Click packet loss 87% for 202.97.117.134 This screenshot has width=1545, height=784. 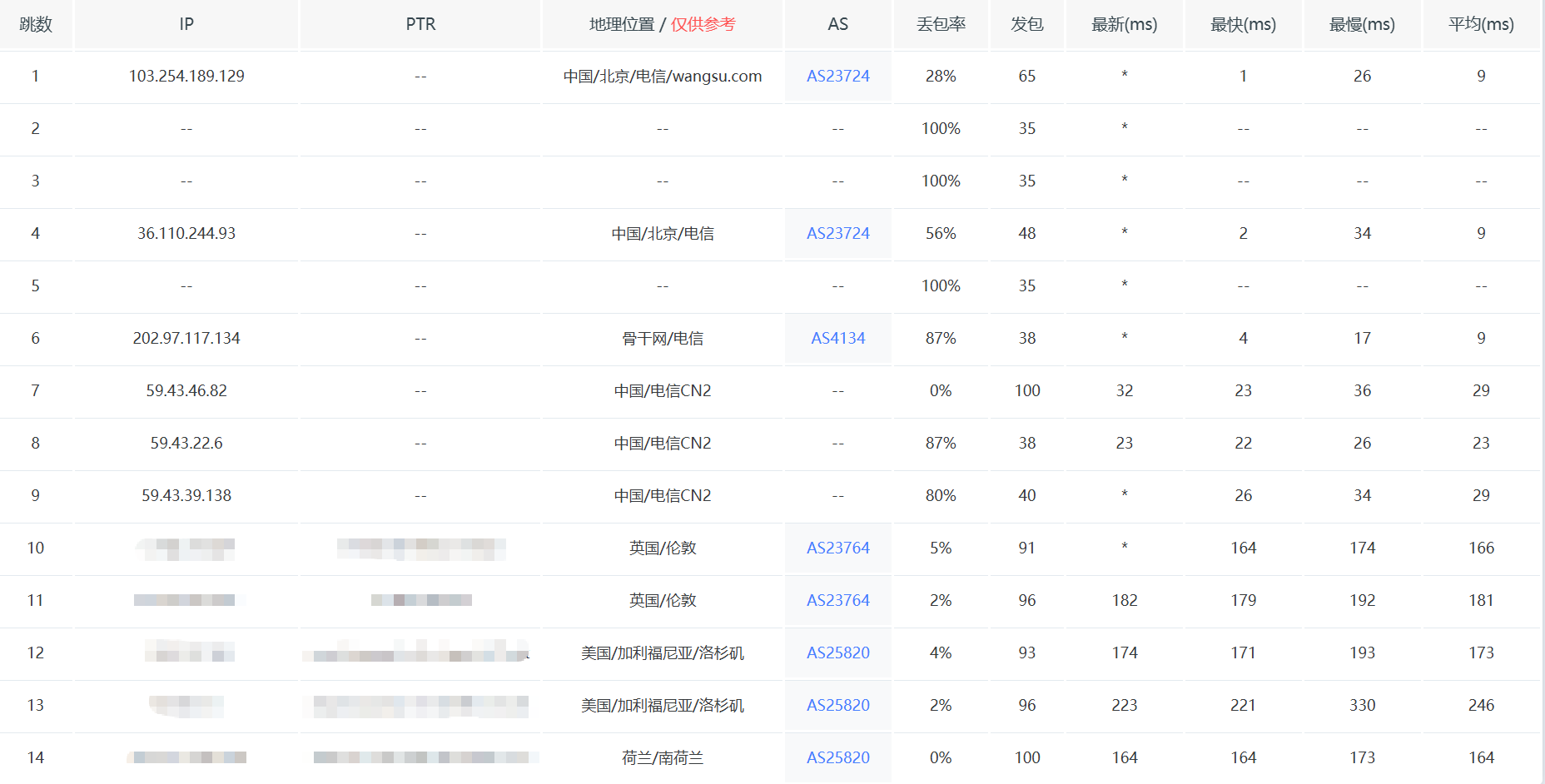point(941,338)
